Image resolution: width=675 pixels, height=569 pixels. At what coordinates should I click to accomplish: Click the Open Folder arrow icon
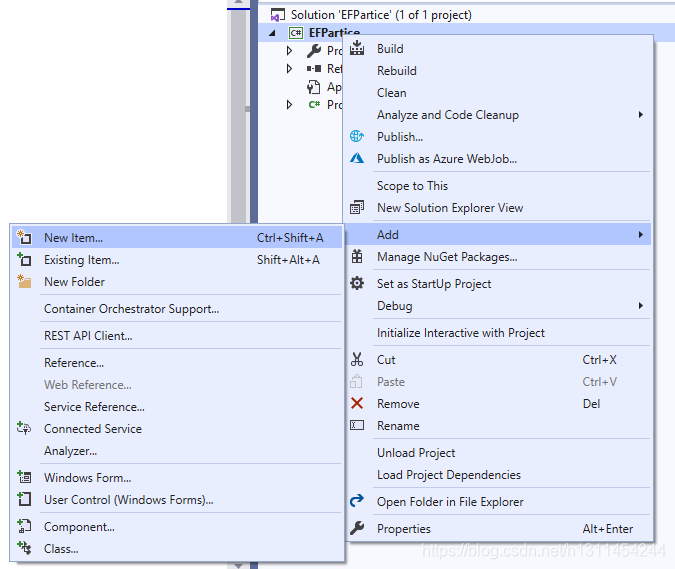(x=357, y=501)
